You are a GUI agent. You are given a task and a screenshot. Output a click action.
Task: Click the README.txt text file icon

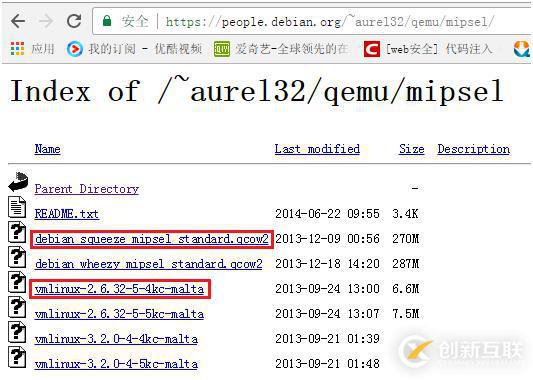coord(17,207)
